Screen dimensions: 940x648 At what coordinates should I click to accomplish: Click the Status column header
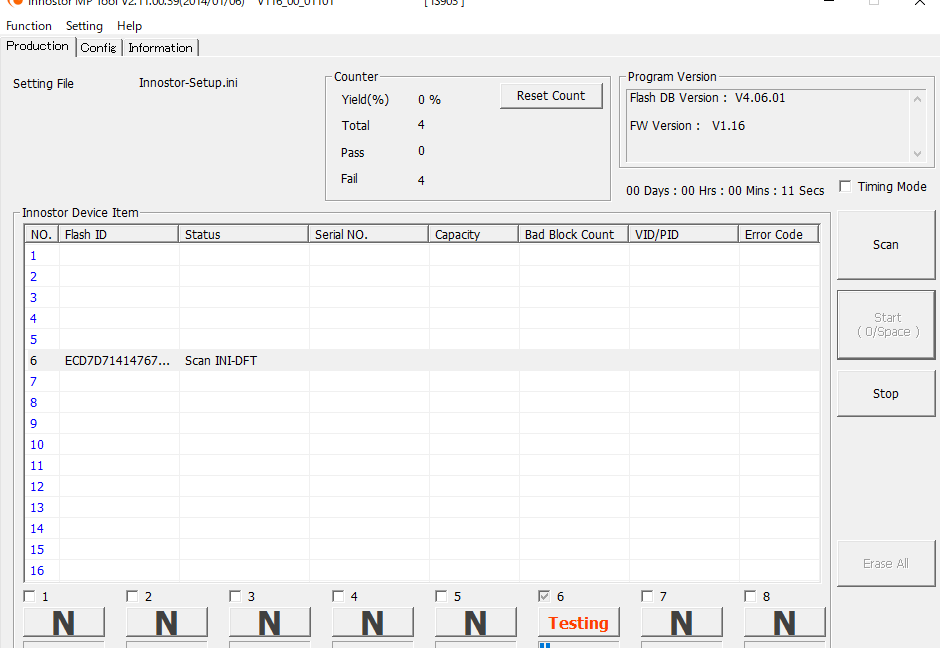point(243,234)
